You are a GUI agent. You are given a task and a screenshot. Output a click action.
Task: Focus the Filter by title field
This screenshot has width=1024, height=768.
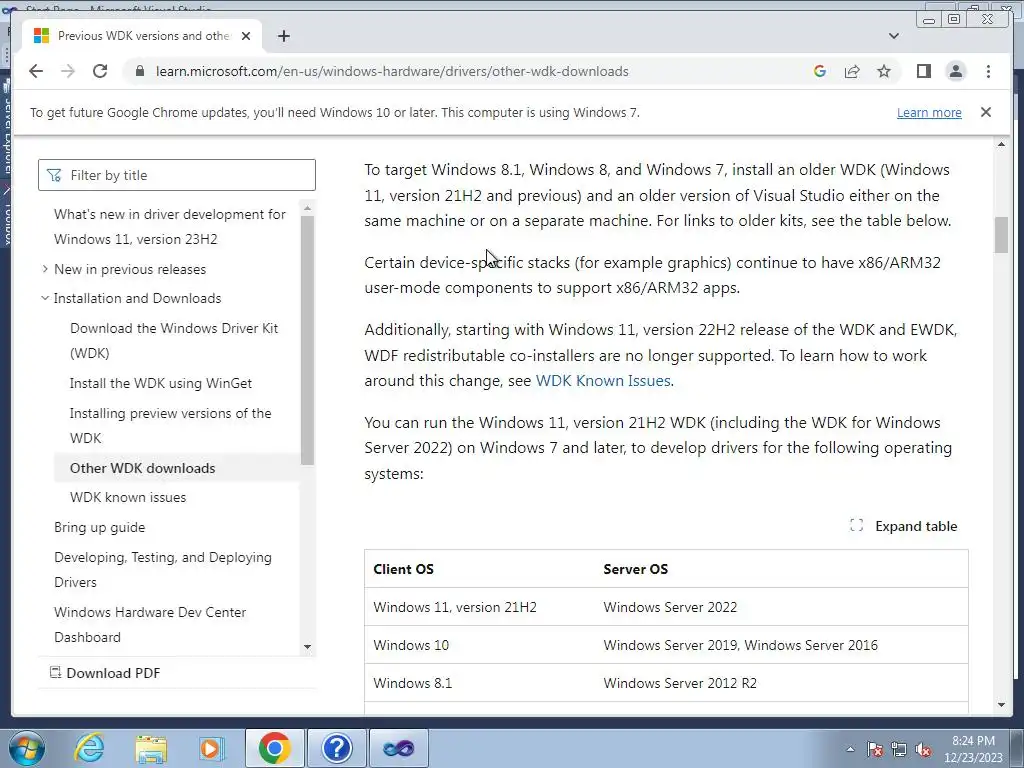coord(177,175)
